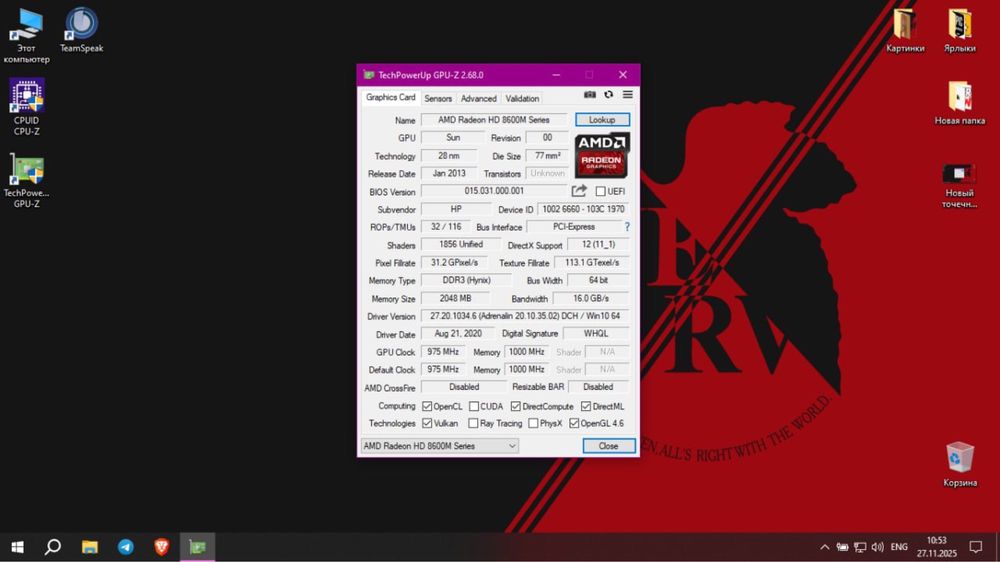Switch to the Validation tab
The image size is (1000, 562).
point(522,98)
